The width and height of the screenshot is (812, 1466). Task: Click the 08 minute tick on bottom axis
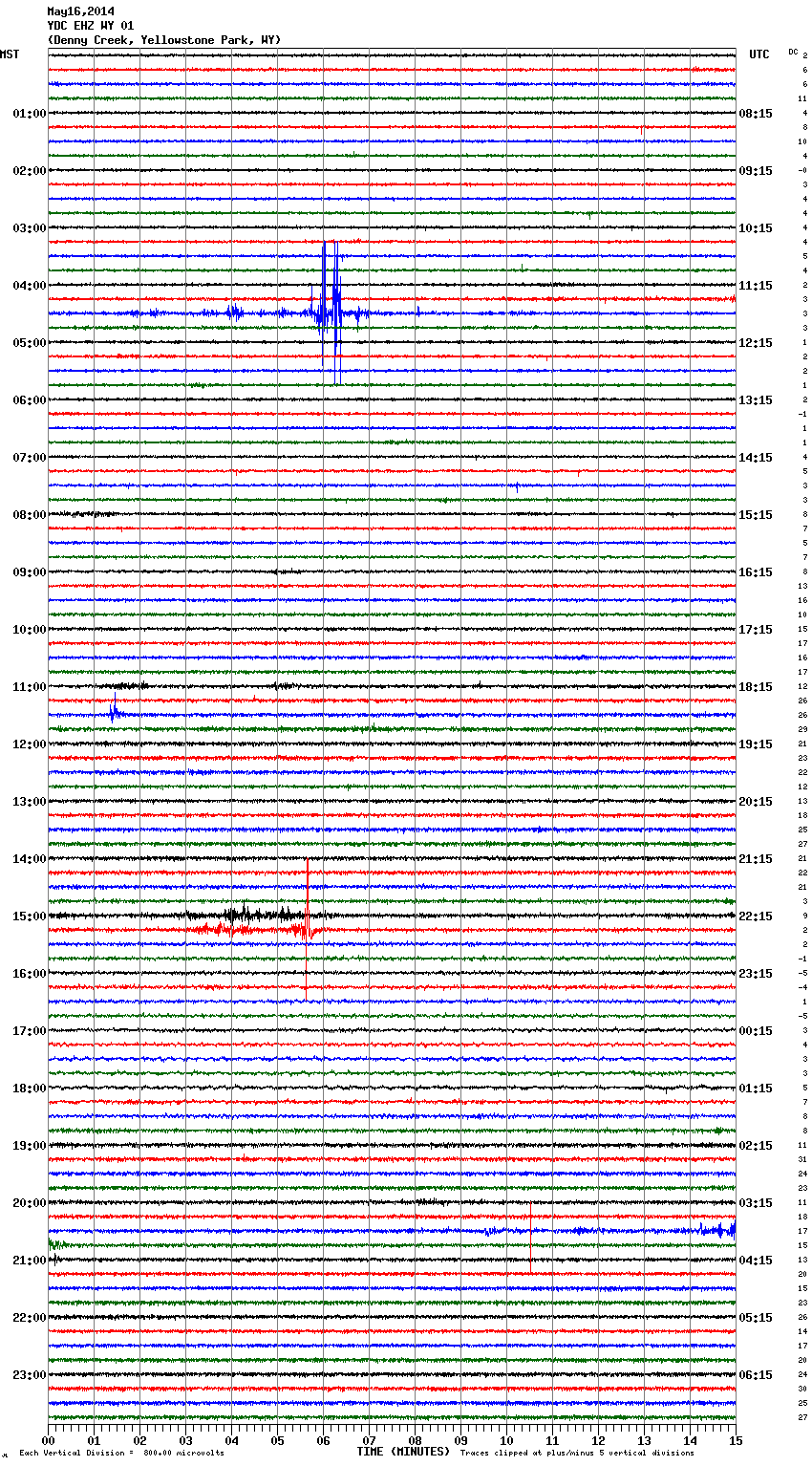click(415, 1439)
